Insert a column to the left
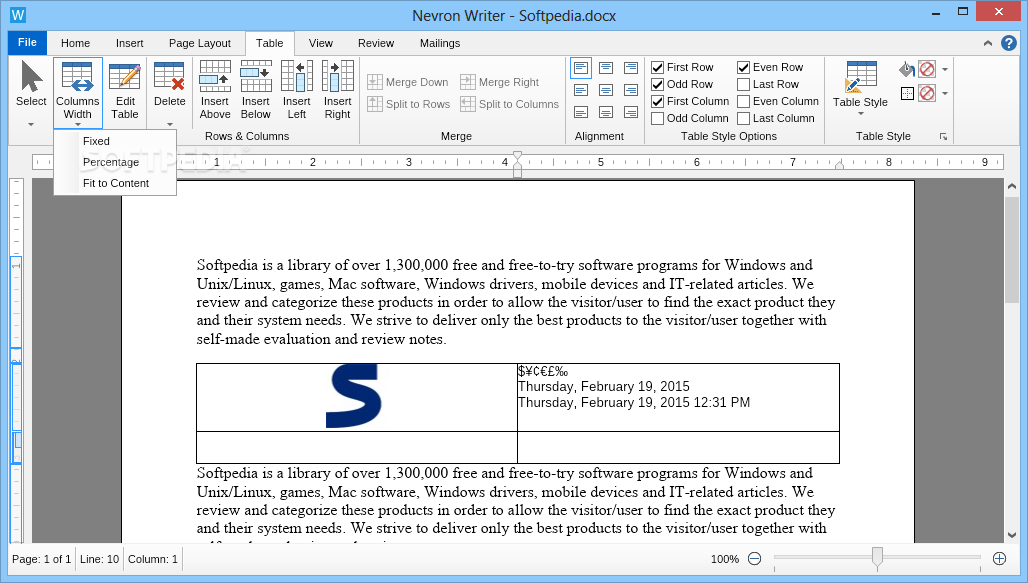Screen dimensions: 1028x583 pyautogui.click(x=296, y=90)
